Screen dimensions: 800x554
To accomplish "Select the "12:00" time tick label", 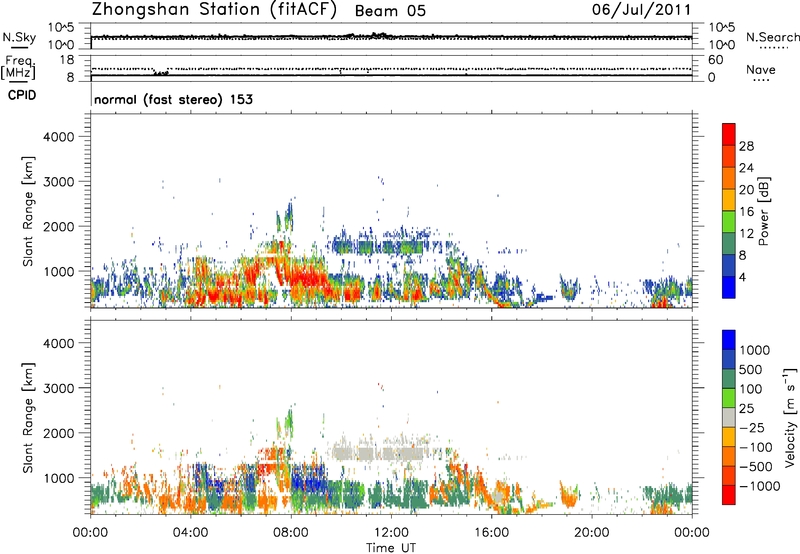I will [x=391, y=533].
